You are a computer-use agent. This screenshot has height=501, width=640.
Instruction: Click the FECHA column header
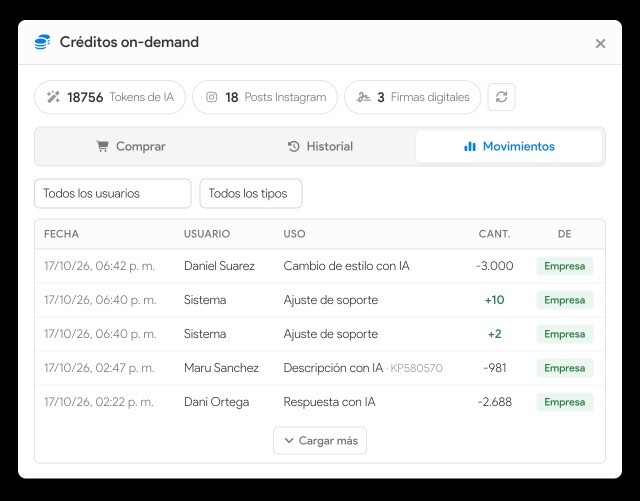pos(61,234)
